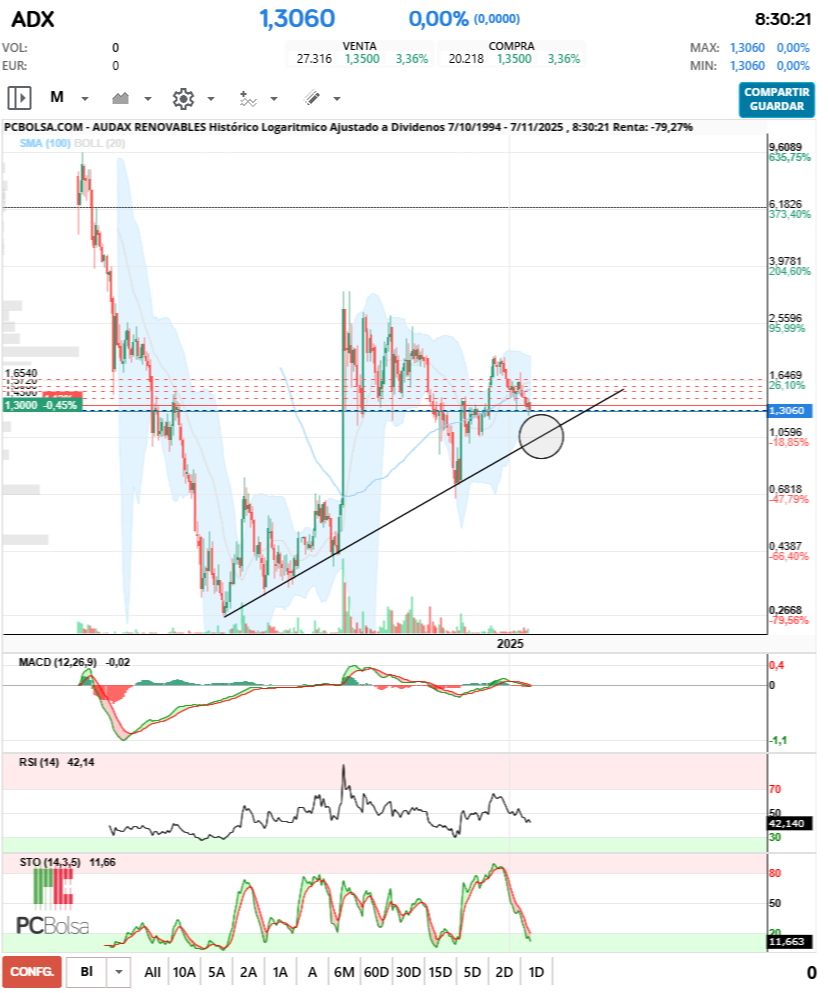Image resolution: width=830 pixels, height=993 pixels.
Task: Expand the drawing tools dropdown arrow
Action: click(337, 99)
